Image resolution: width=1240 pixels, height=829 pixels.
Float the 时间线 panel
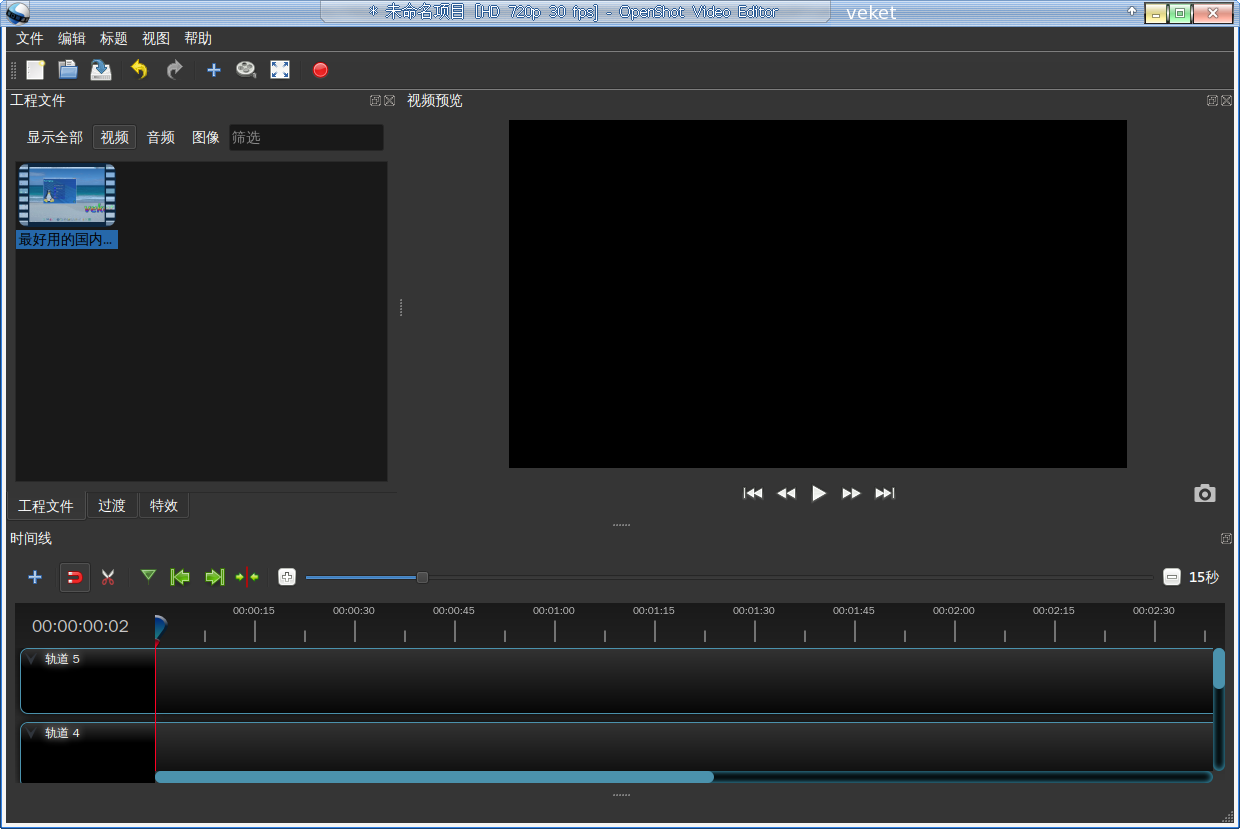(x=1226, y=538)
